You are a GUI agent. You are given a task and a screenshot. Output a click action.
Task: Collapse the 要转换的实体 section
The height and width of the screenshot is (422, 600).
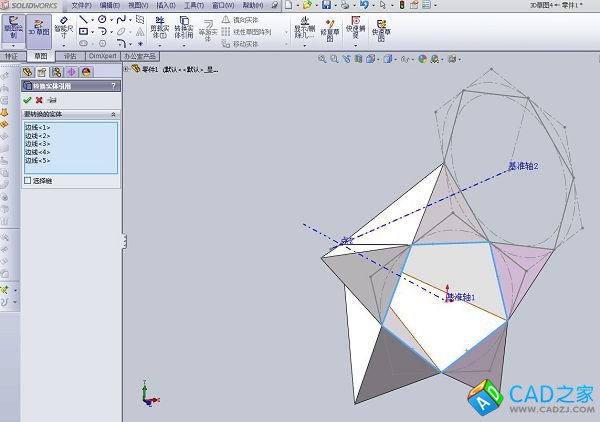113,114
